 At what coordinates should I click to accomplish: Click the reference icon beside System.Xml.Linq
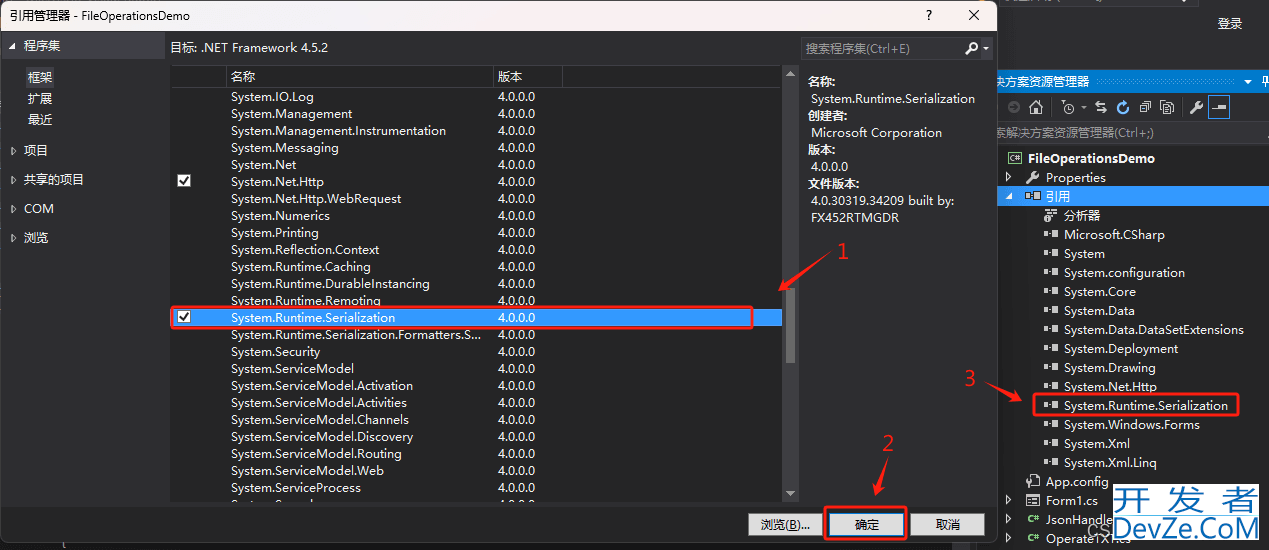pos(1051,462)
